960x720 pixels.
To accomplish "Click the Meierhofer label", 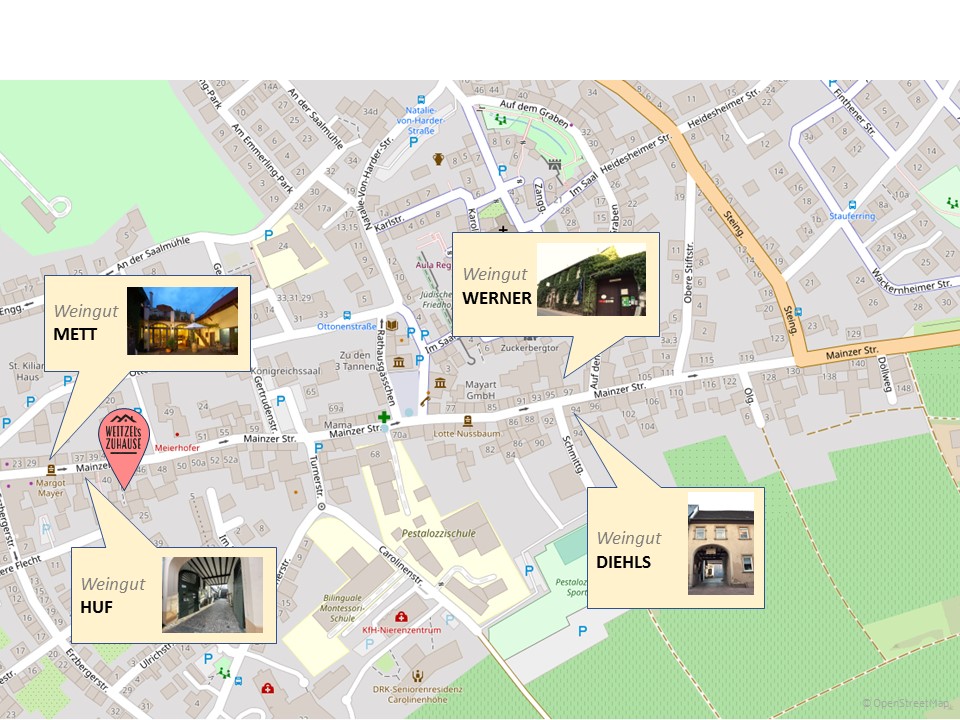I will pos(177,448).
